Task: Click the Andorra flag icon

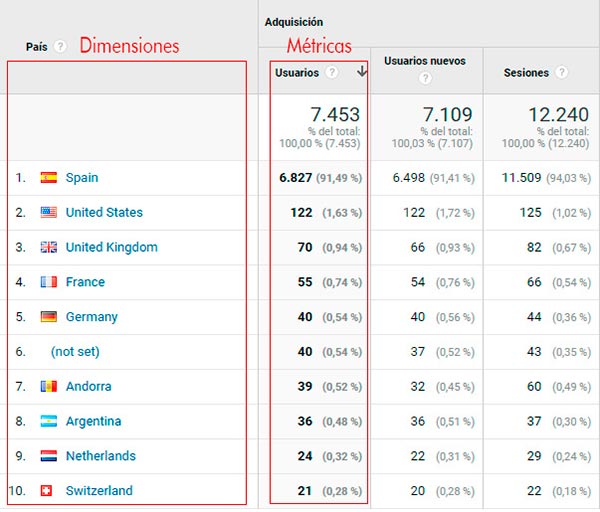Action: pos(49,386)
